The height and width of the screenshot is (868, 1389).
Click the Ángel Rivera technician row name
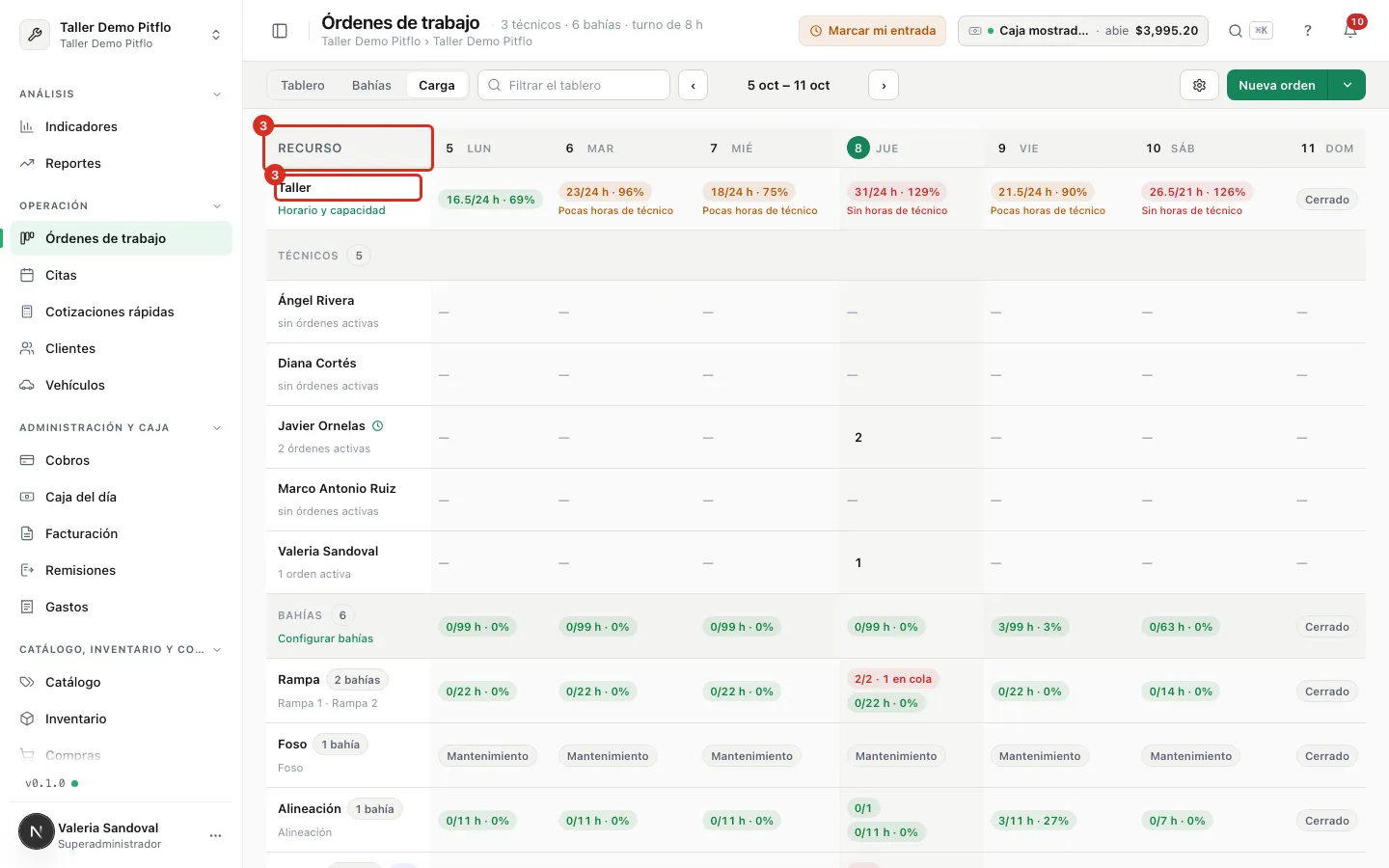(x=316, y=300)
